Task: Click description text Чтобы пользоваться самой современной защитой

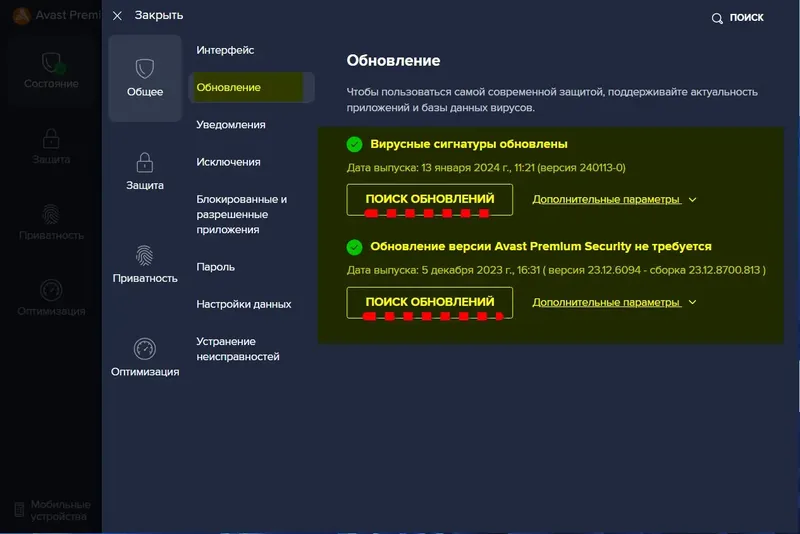Action: [552, 99]
